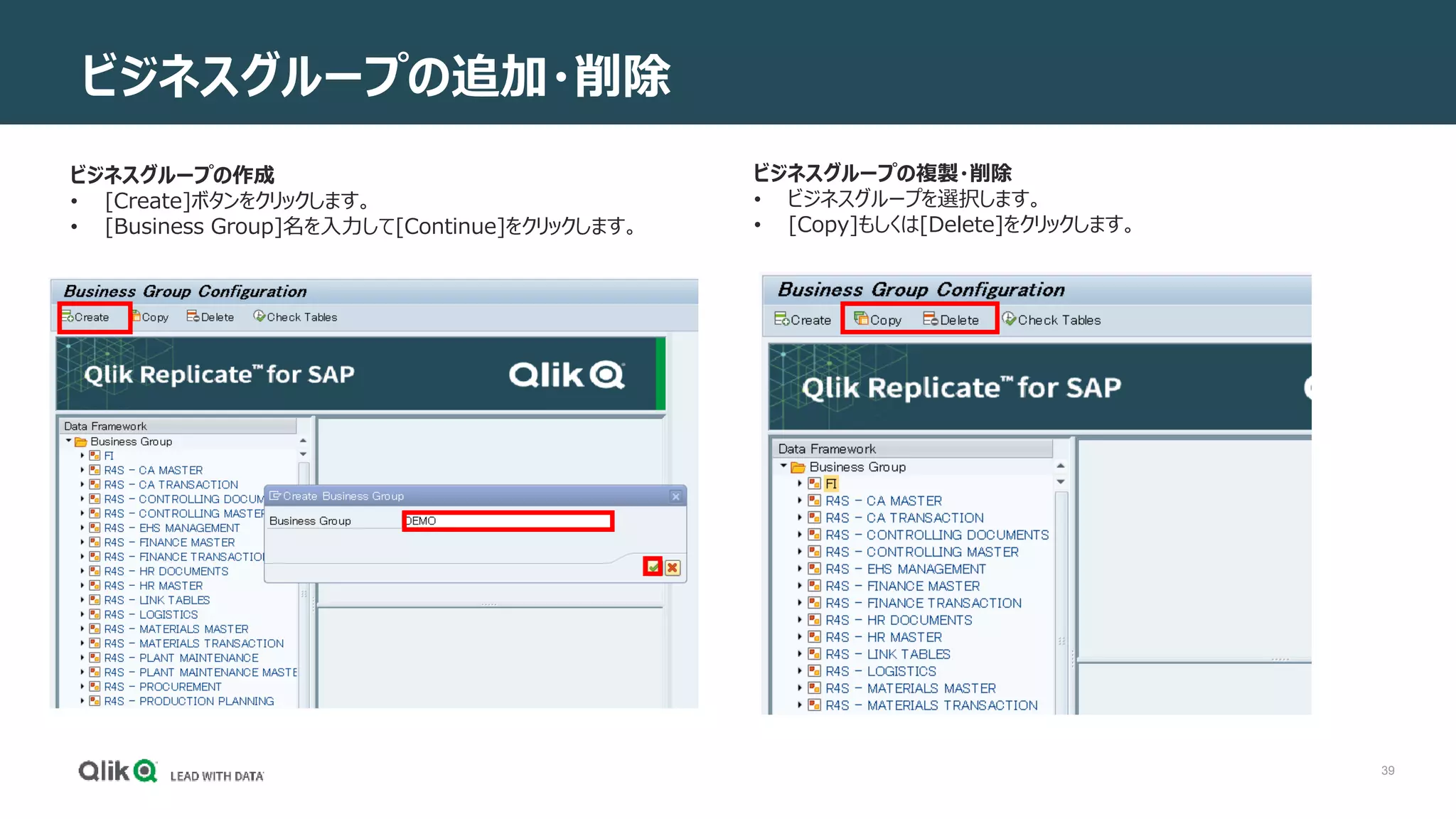This screenshot has width=1456, height=819.
Task: Click Delete in the left window toolbar
Action: pos(210,317)
